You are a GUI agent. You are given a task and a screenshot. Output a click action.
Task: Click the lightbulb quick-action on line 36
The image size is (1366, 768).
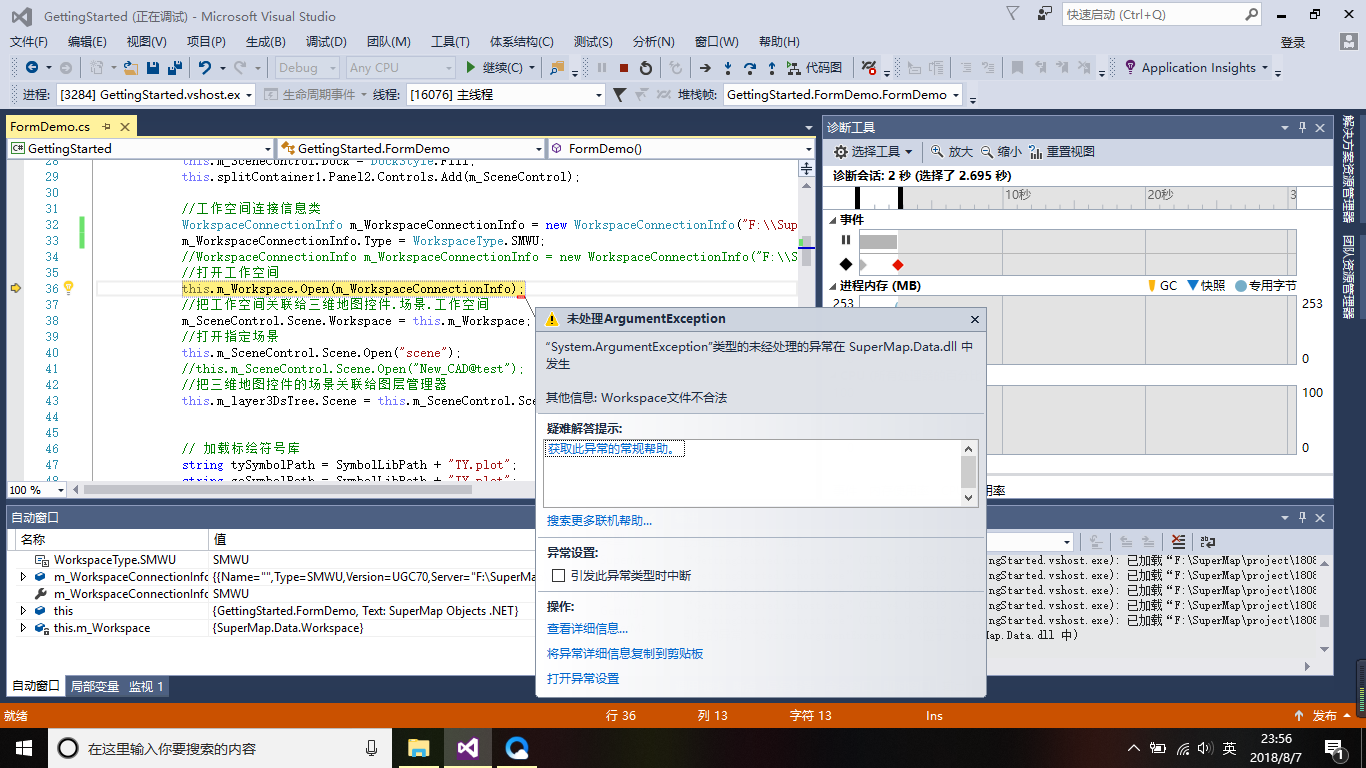pos(68,288)
